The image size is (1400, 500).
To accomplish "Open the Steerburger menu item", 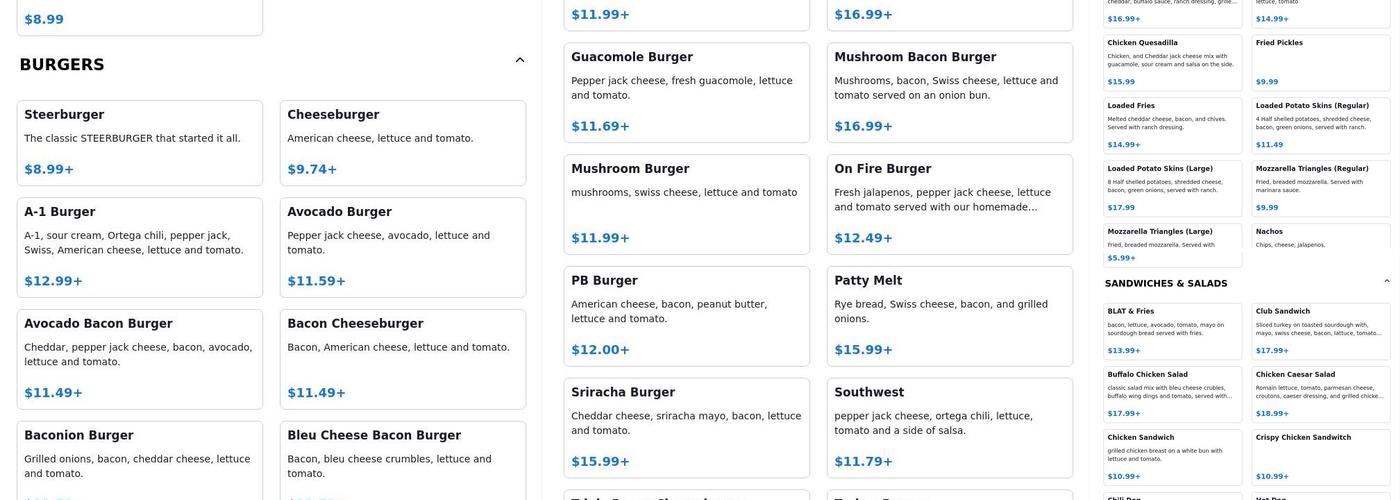I will 139,142.
